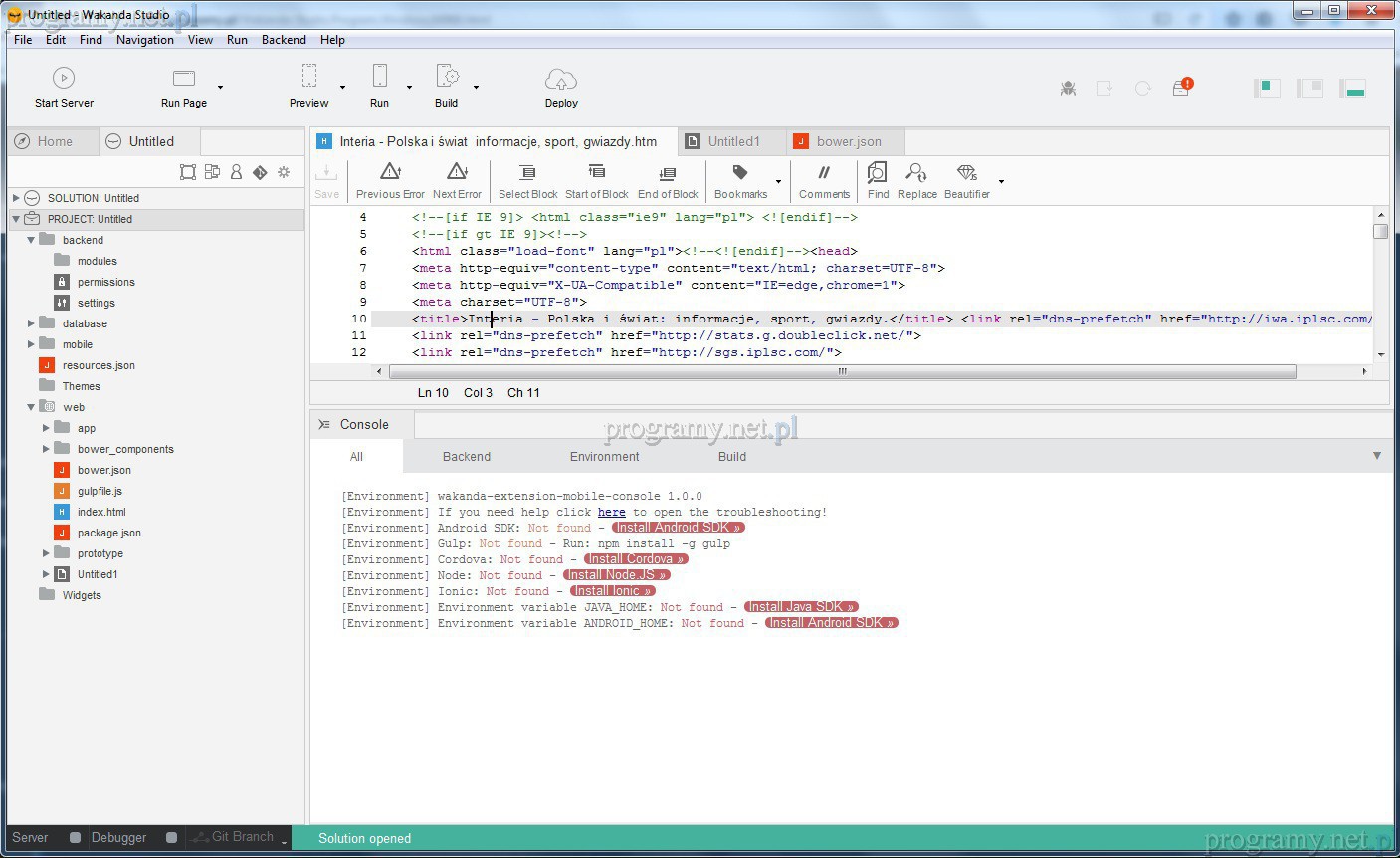This screenshot has height=858, width=1400.
Task: Toggle the Server status indicator
Action: pos(75,838)
